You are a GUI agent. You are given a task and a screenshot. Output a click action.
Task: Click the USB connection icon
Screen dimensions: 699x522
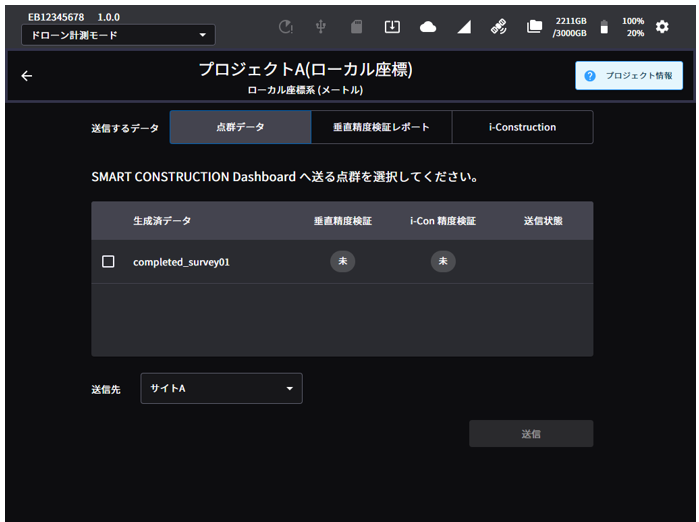coord(320,27)
